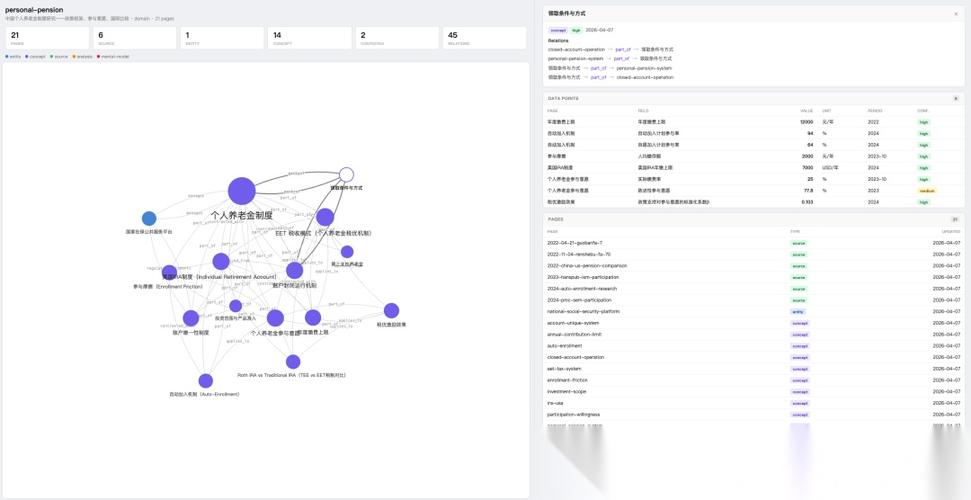This screenshot has width=971, height=500.
Task: Select the 账户唯一性制度 graph node
Action: point(191,318)
